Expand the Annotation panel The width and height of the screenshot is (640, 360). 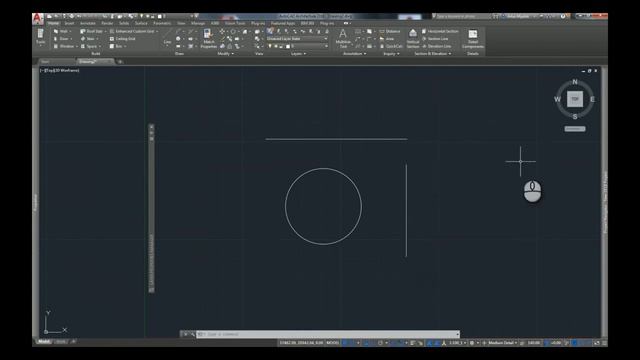[x=354, y=53]
